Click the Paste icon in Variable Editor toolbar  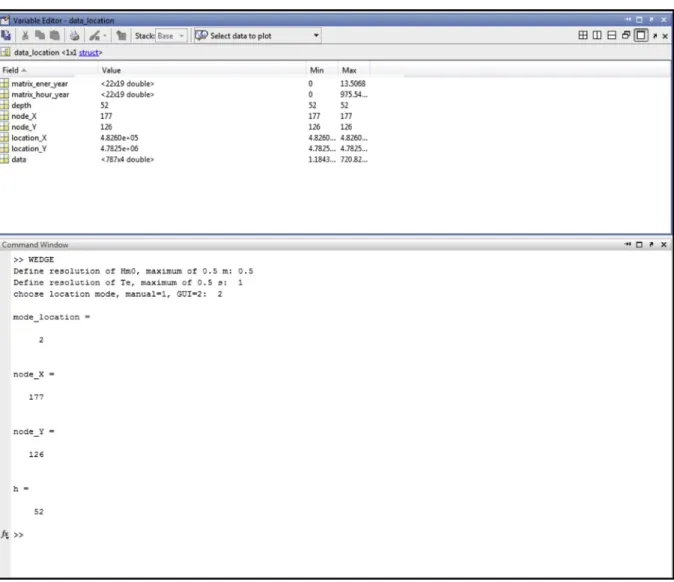55,36
